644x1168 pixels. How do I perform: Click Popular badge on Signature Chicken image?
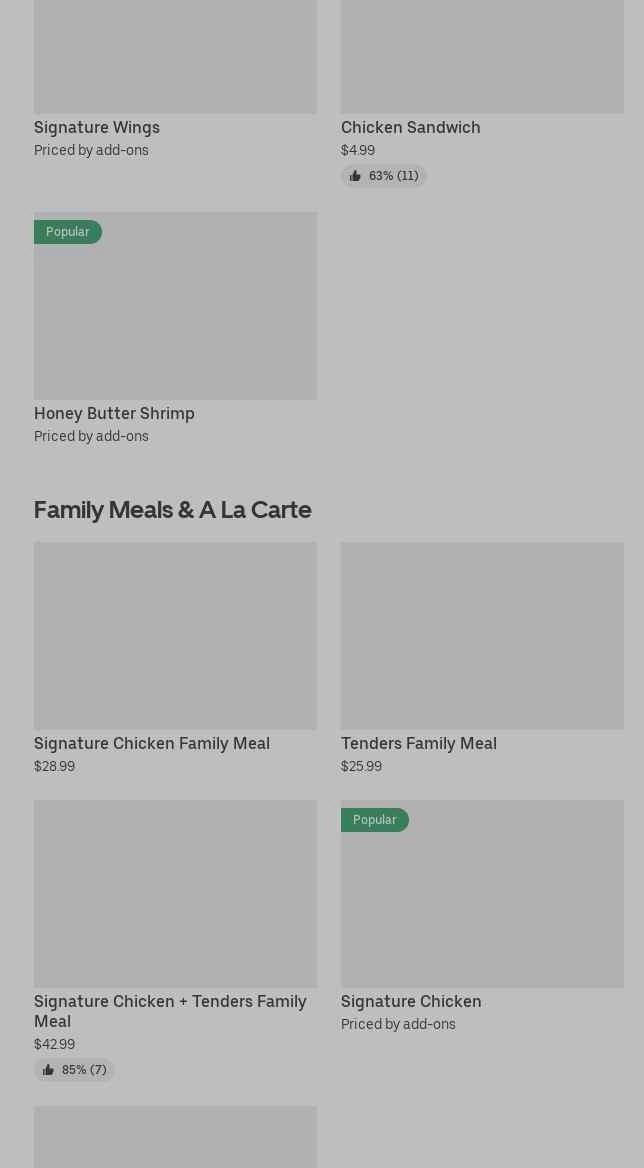click(x=374, y=819)
